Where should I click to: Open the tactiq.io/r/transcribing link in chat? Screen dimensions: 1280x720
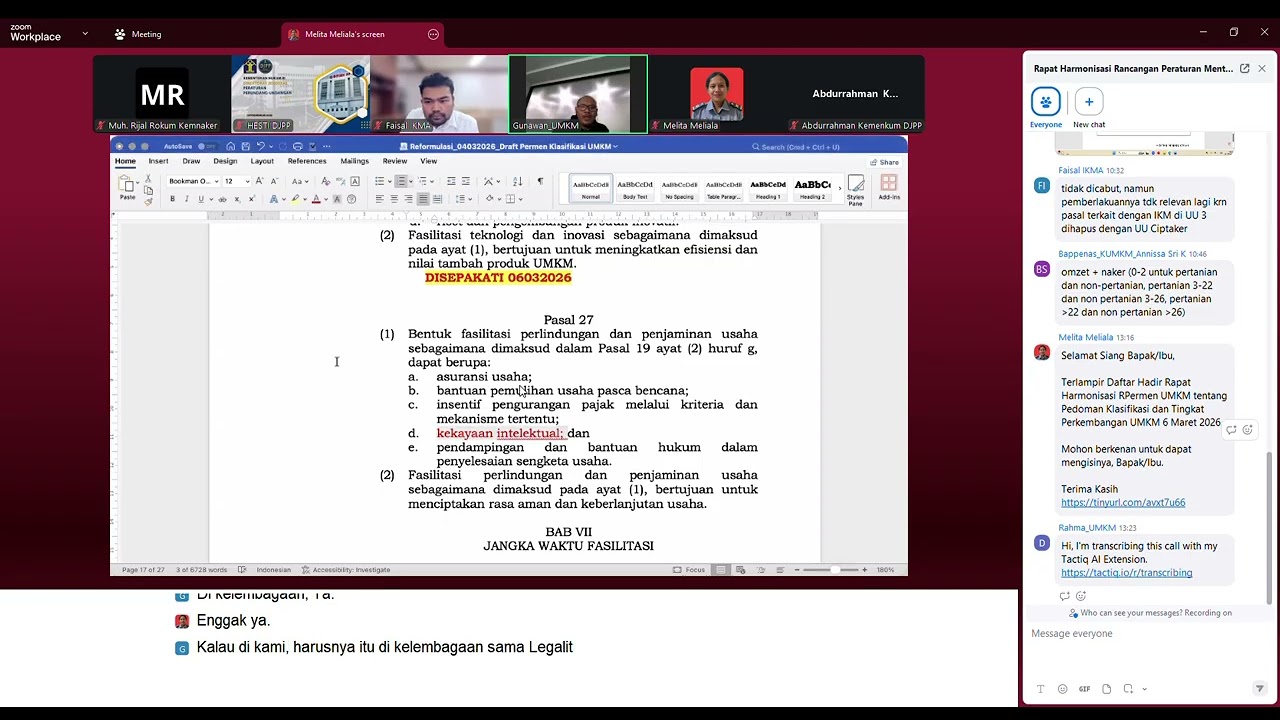coord(1126,573)
